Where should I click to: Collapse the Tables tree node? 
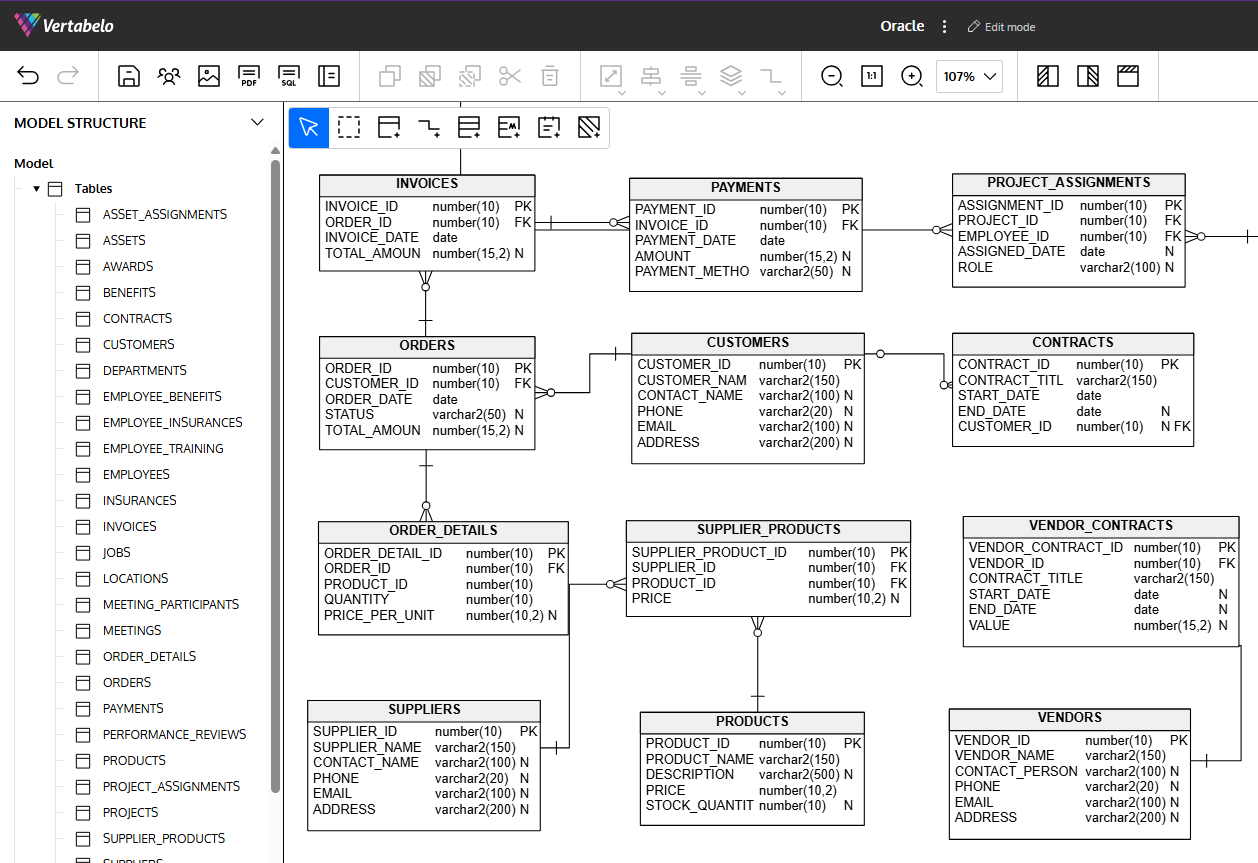point(37,188)
